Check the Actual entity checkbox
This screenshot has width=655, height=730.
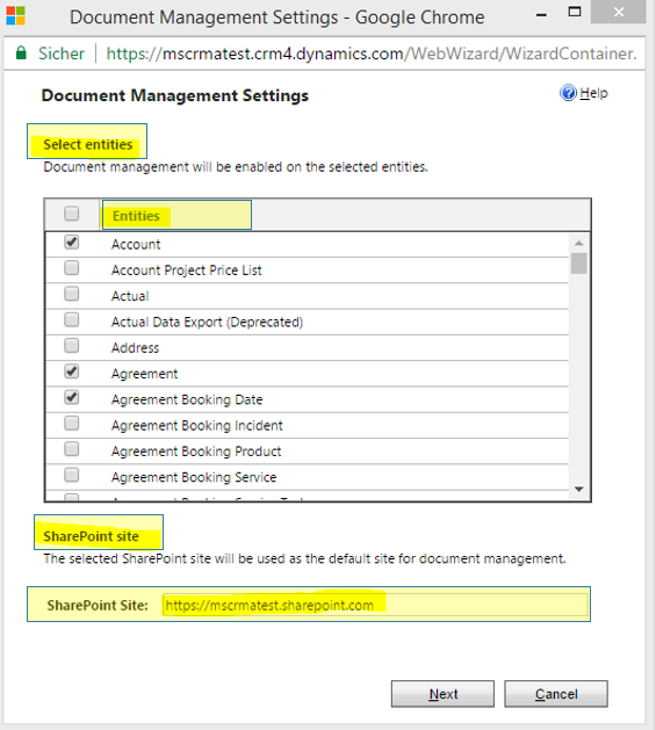click(72, 294)
